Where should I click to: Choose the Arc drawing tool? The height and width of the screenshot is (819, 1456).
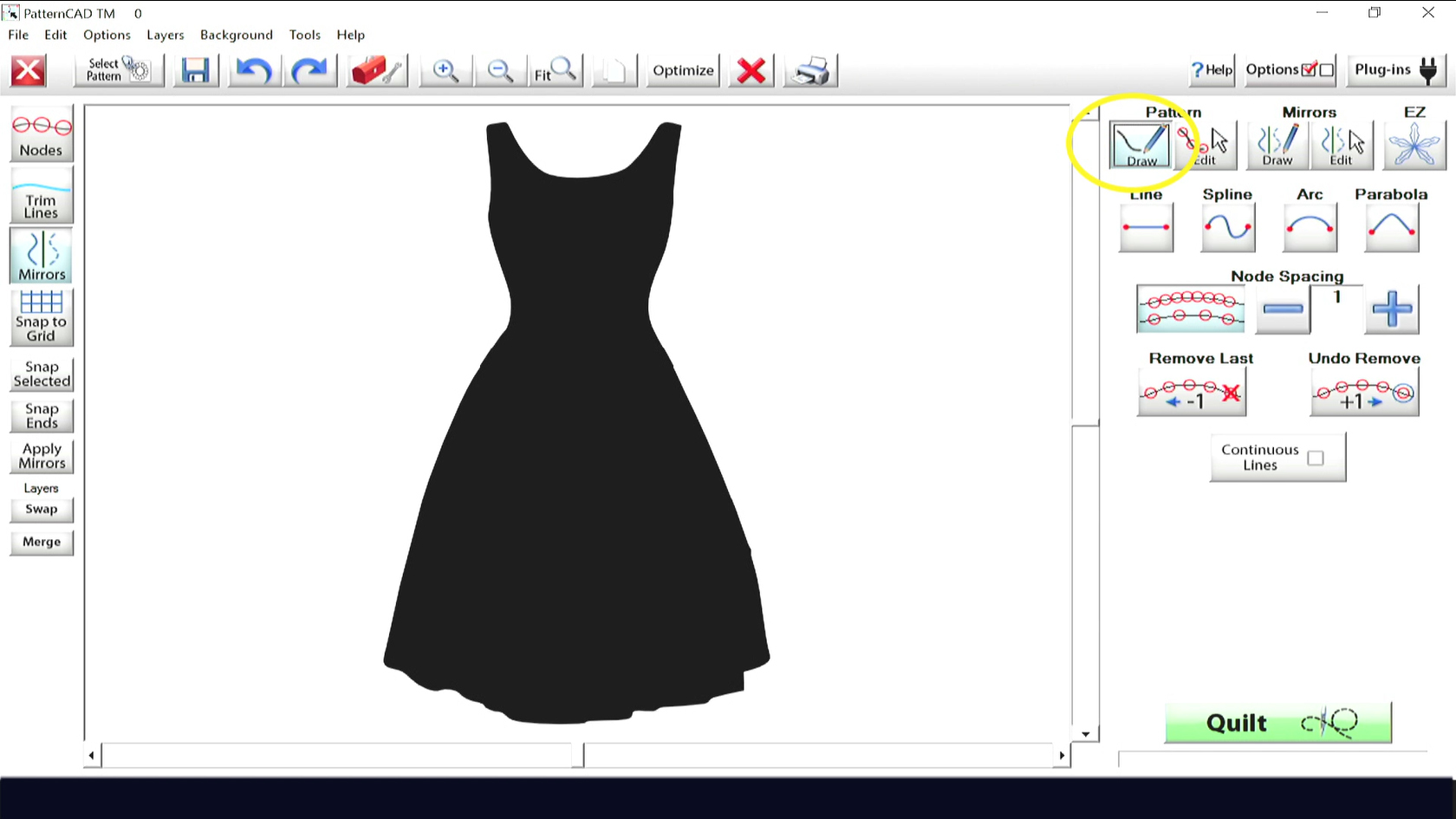coord(1310,228)
